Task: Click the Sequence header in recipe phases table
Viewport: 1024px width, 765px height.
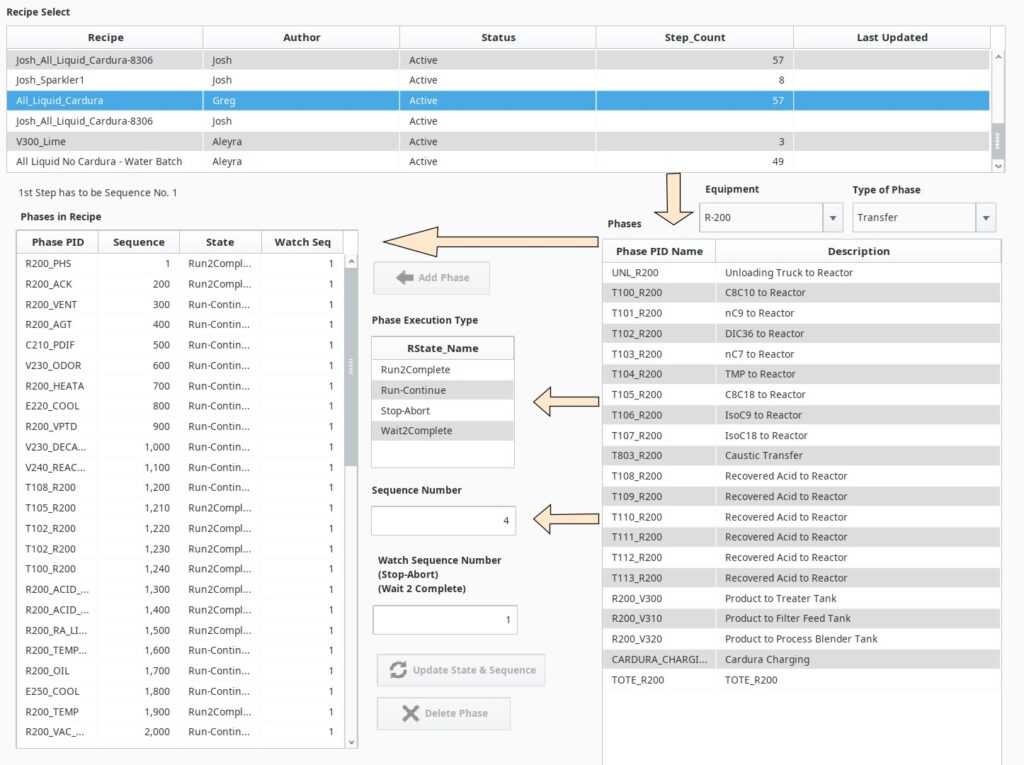Action: coord(138,242)
